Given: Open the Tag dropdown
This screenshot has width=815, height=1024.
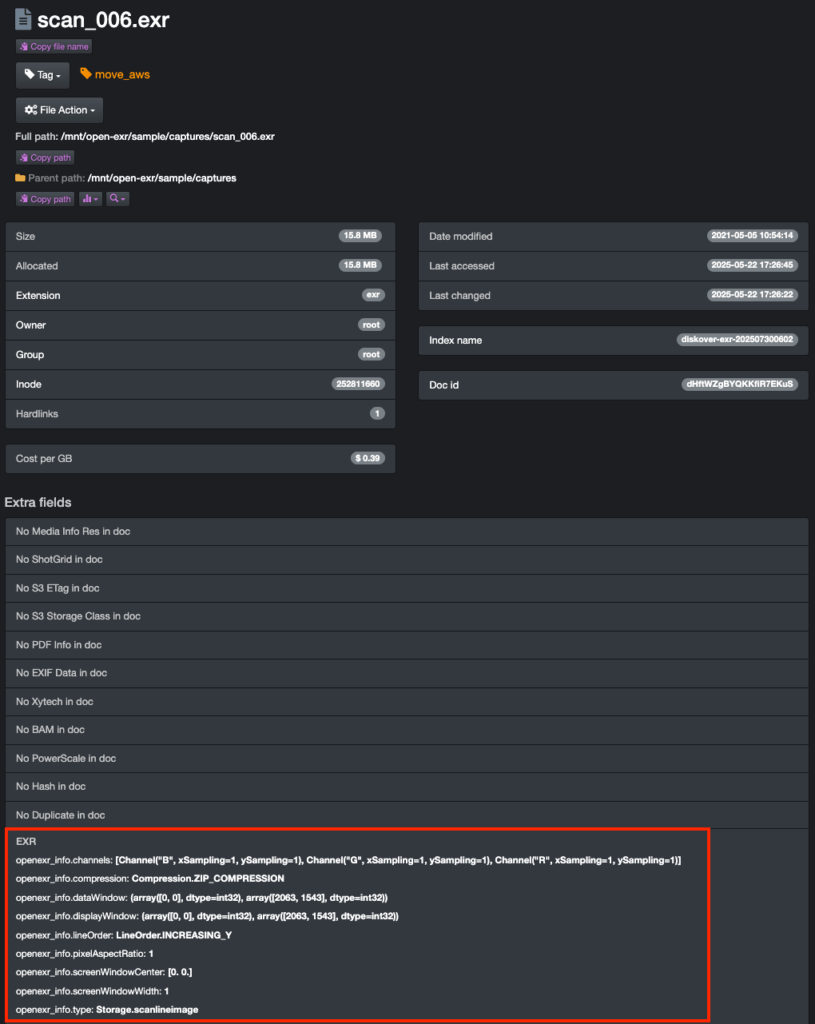Looking at the screenshot, I should tap(42, 75).
